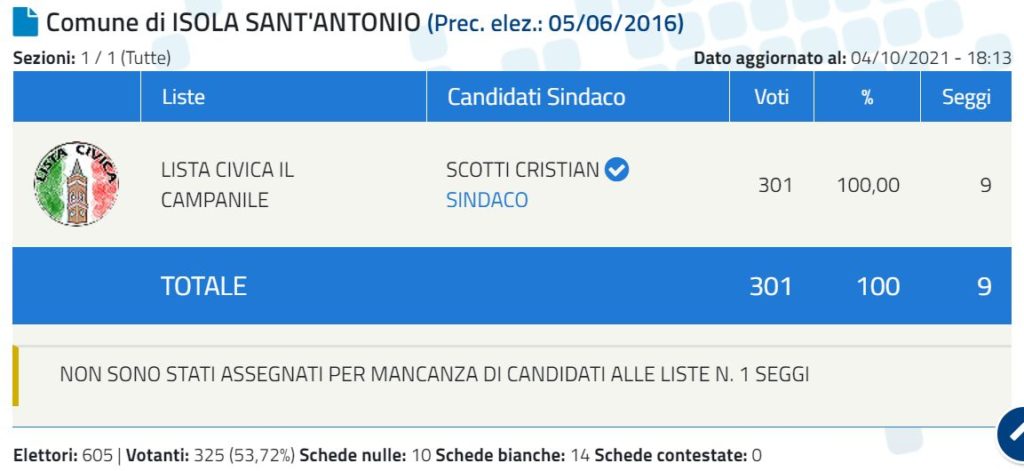Click the SINDACO link under Scotti Cristian
The width and height of the screenshot is (1024, 471).
click(x=487, y=200)
